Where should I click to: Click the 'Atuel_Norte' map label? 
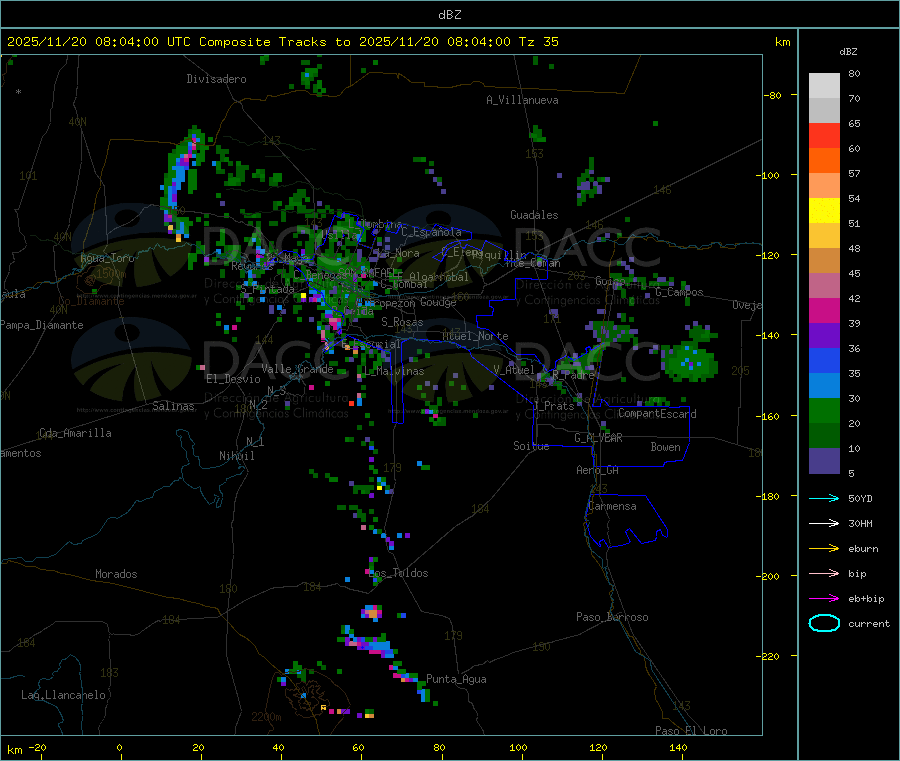coord(475,336)
